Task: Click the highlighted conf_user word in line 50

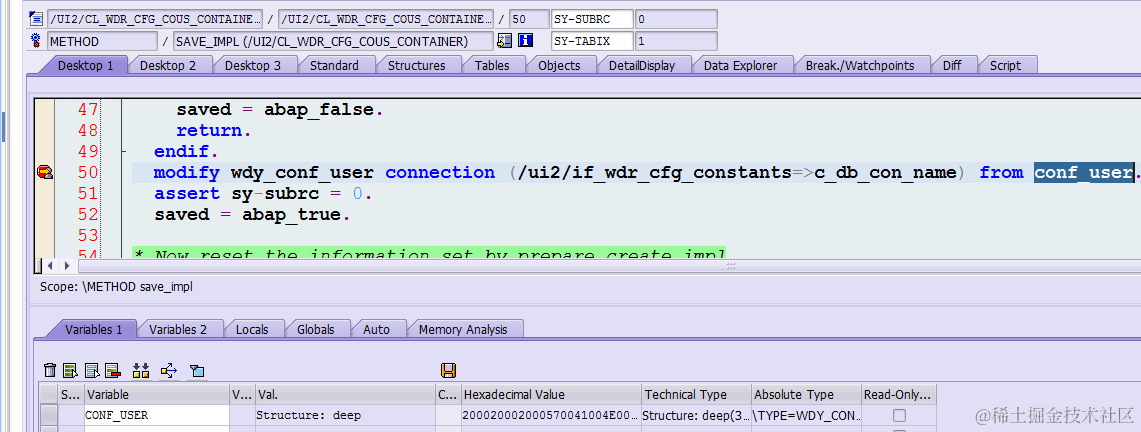Action: (x=1084, y=172)
